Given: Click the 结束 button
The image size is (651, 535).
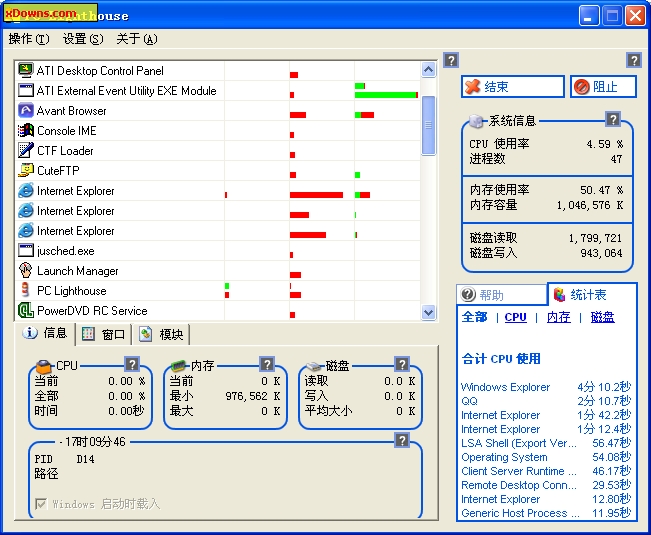Looking at the screenshot, I should (x=513, y=86).
